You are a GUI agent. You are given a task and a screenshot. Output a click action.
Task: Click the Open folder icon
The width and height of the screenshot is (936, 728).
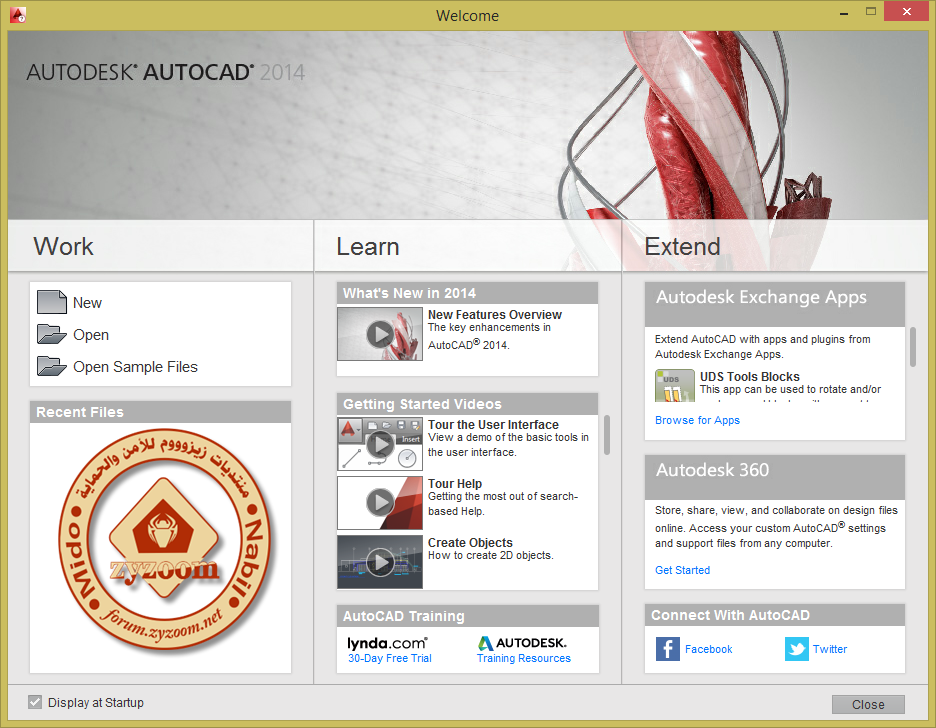point(52,334)
